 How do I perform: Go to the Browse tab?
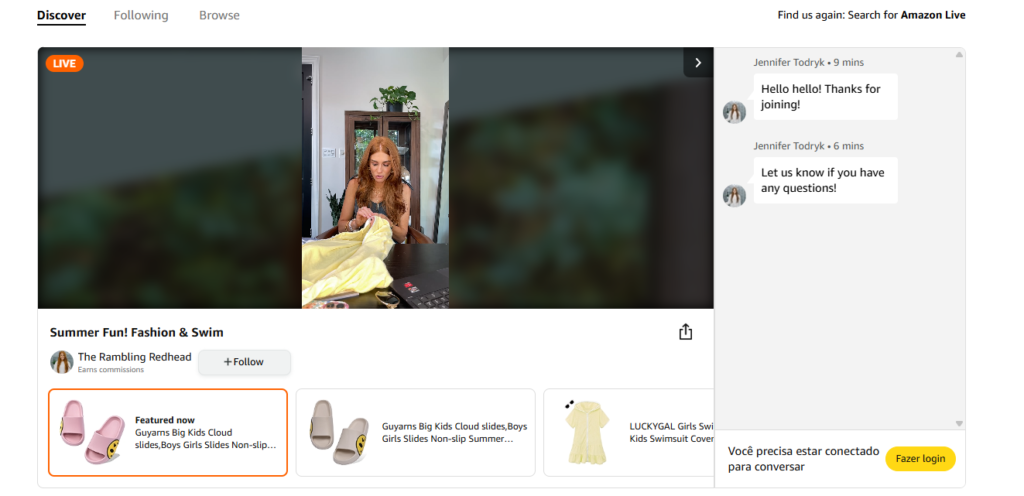[x=219, y=16]
